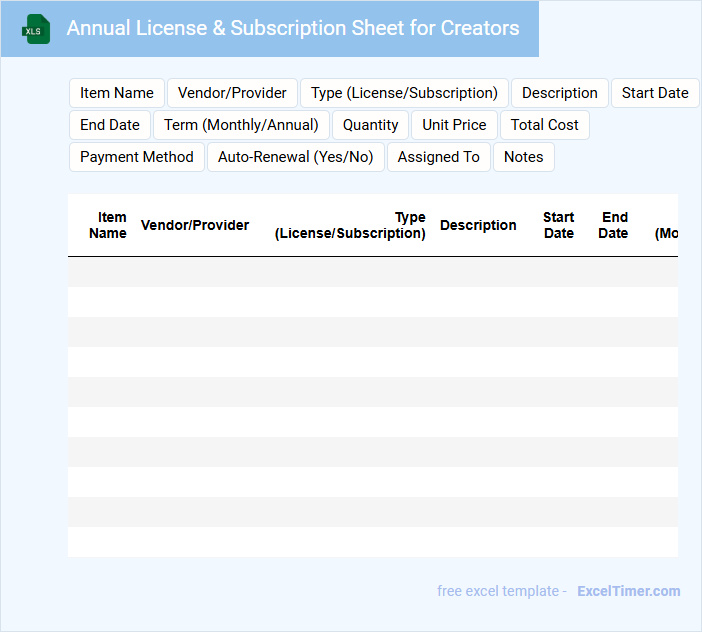Click the Item Name tag button

117,93
